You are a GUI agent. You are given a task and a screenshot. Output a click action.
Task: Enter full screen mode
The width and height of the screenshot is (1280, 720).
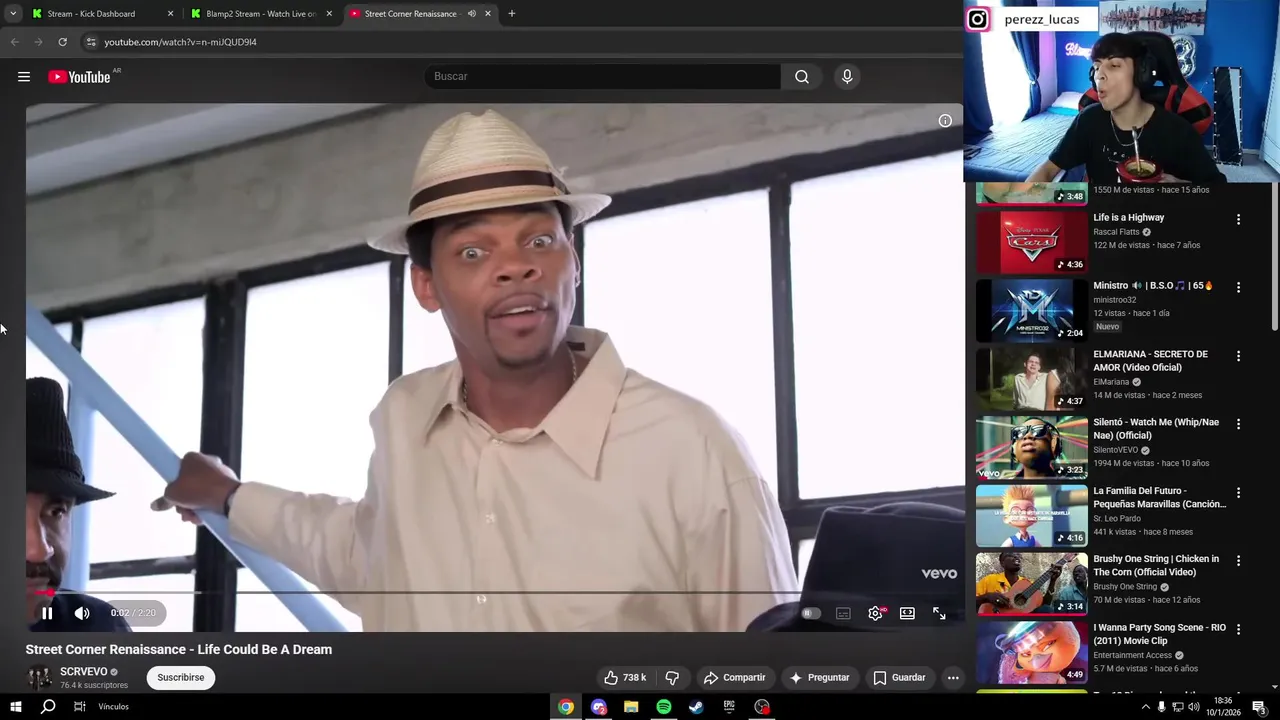point(939,613)
